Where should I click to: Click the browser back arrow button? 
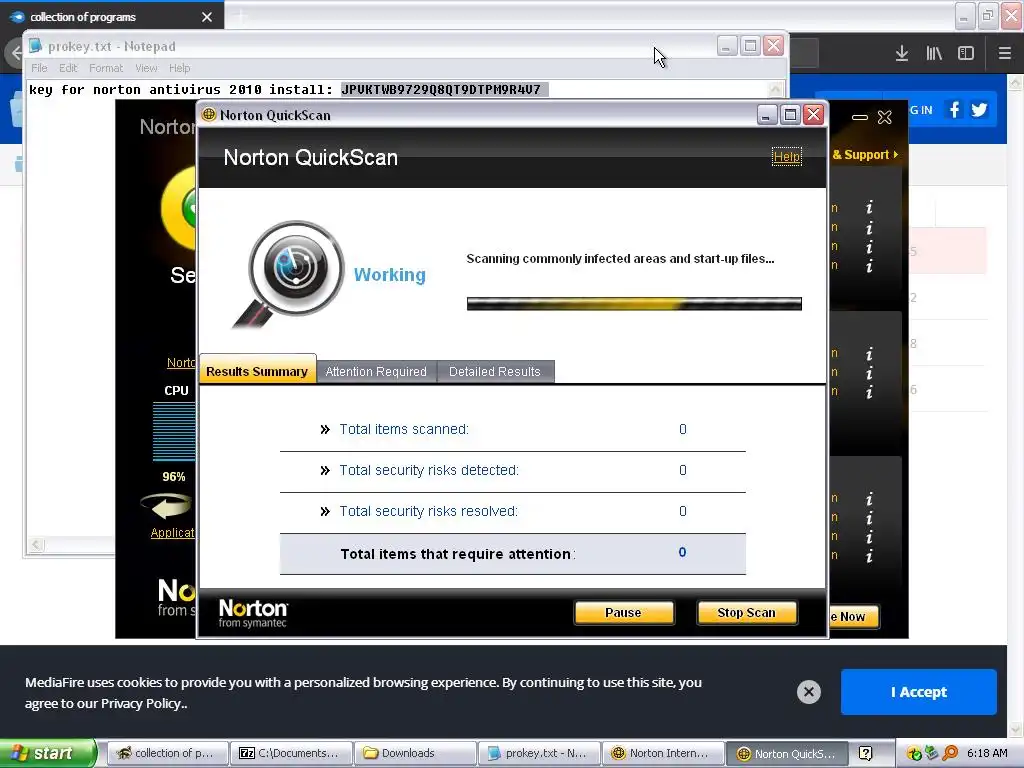click(14, 53)
